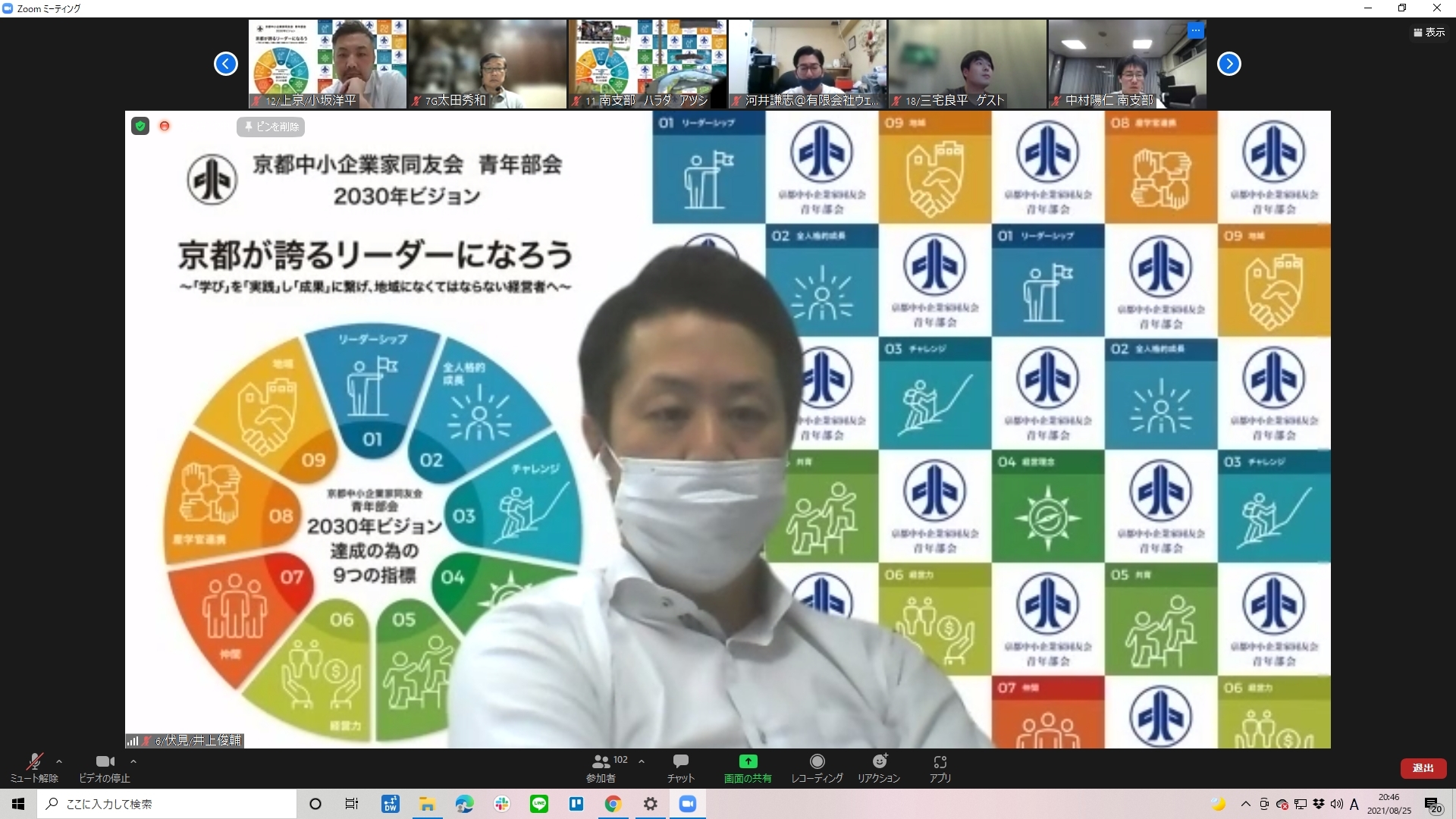
Task: Open the clock showing 20:46
Action: (x=1389, y=804)
